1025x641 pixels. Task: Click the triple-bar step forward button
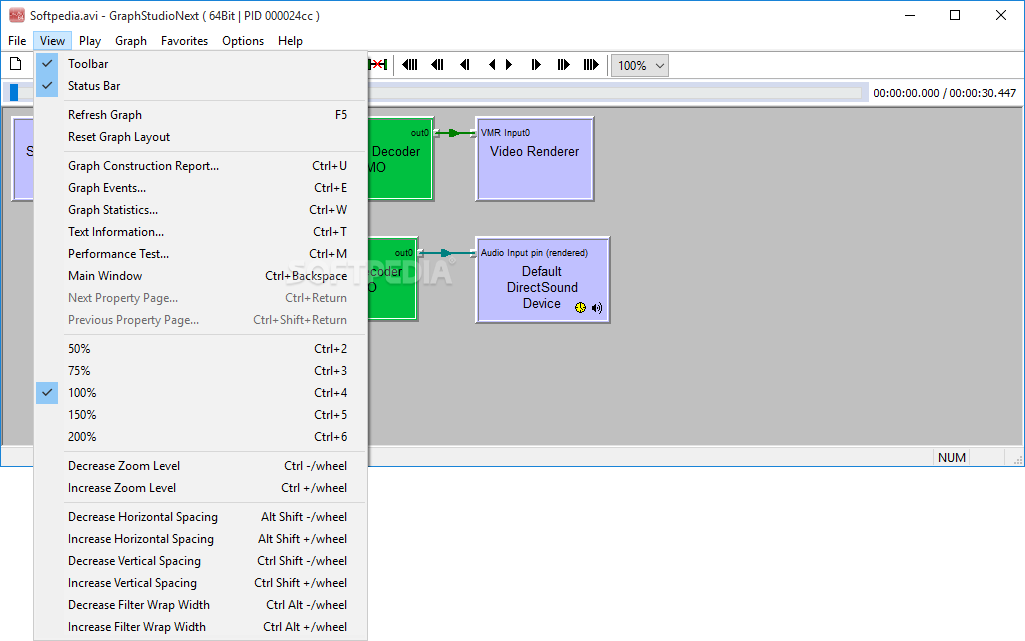(591, 65)
